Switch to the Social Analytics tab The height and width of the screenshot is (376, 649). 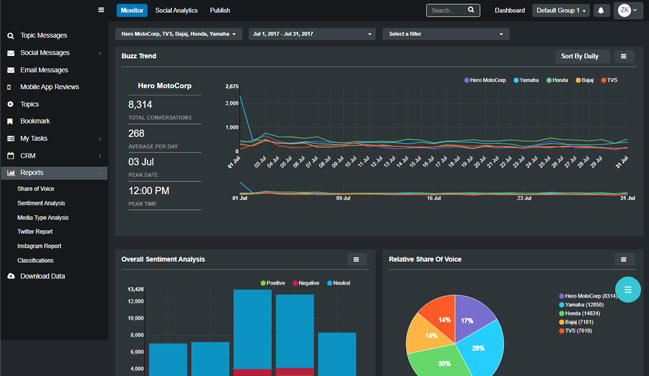pos(176,10)
